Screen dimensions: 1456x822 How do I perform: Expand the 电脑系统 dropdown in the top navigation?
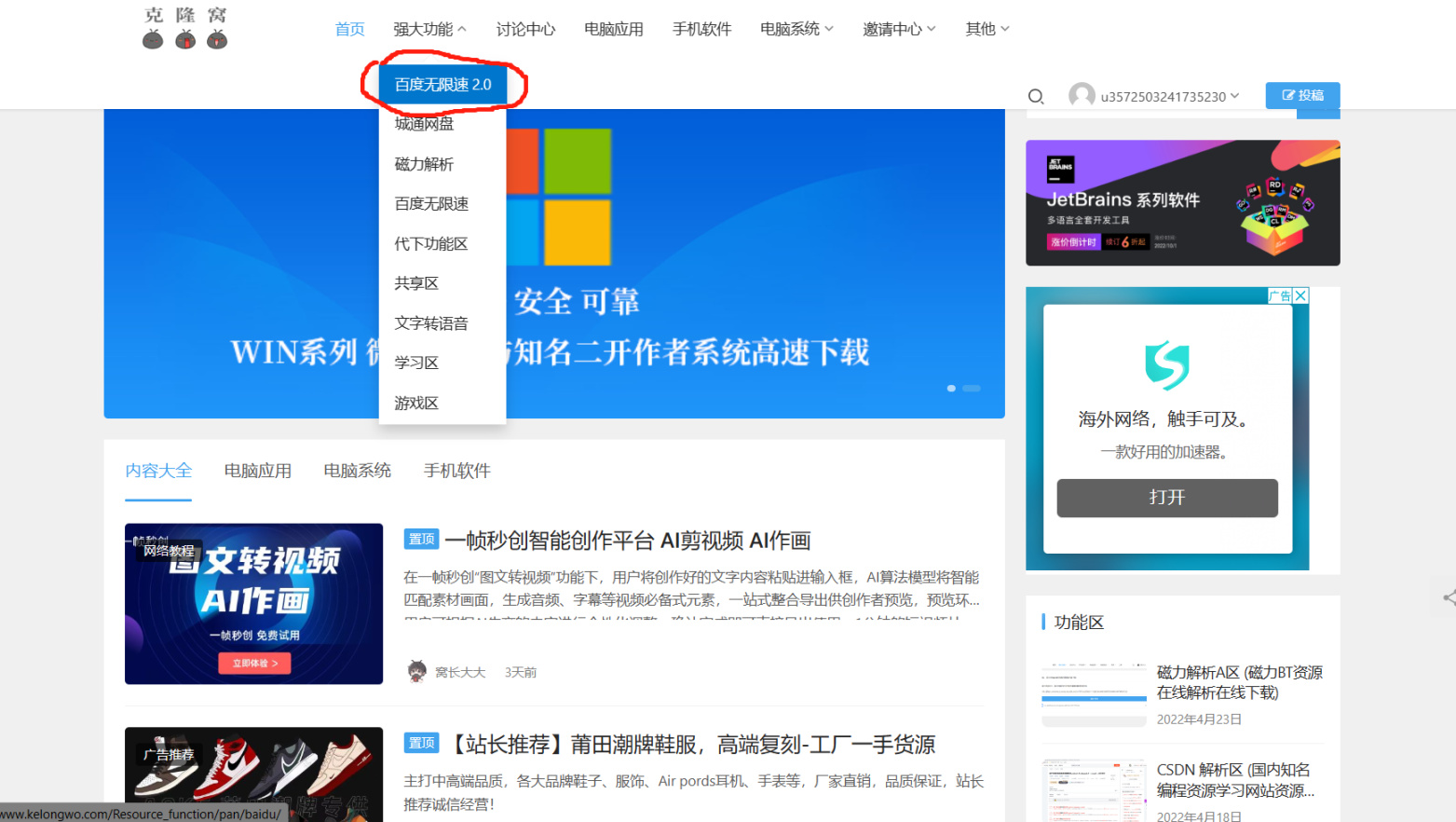tap(796, 29)
